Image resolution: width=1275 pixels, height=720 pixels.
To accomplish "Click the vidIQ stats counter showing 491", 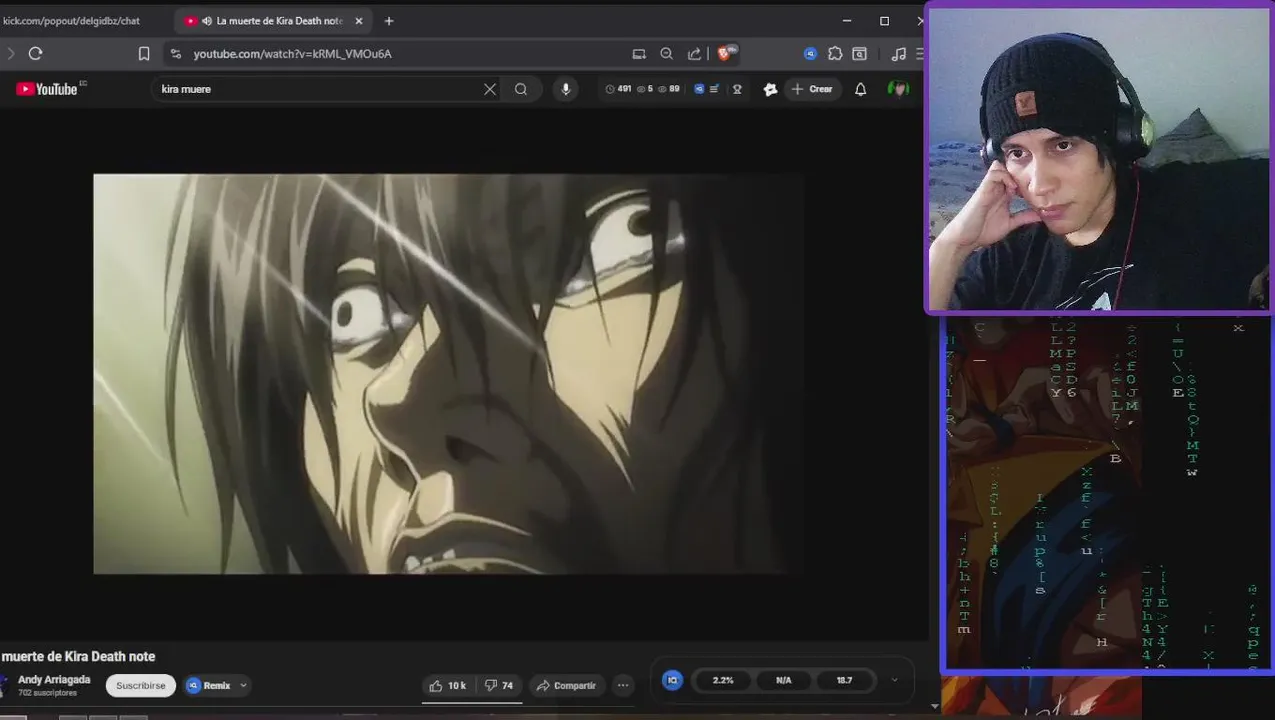I will [x=619, y=89].
